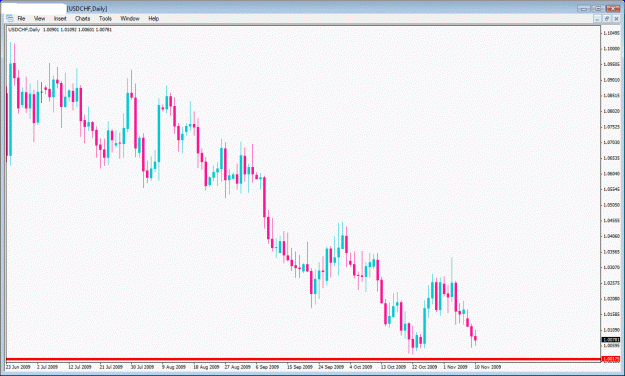Click the 23 Jun 2009 date label
This screenshot has height=376, width=625.
point(18,367)
